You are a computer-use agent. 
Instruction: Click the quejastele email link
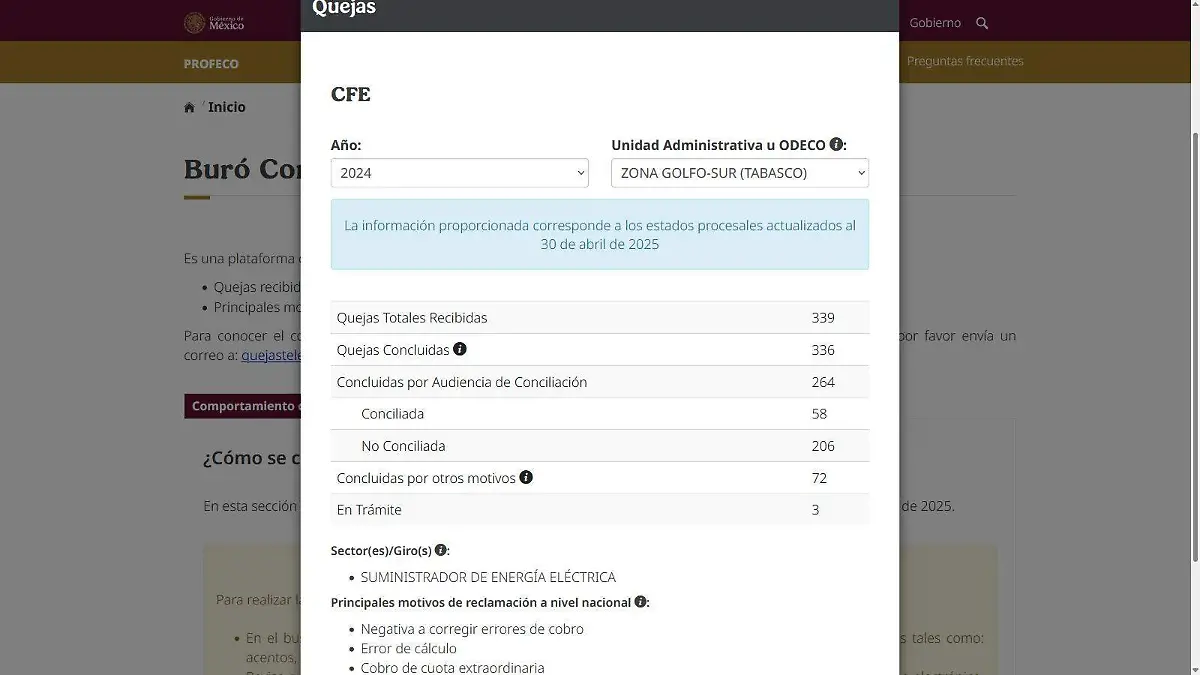271,355
